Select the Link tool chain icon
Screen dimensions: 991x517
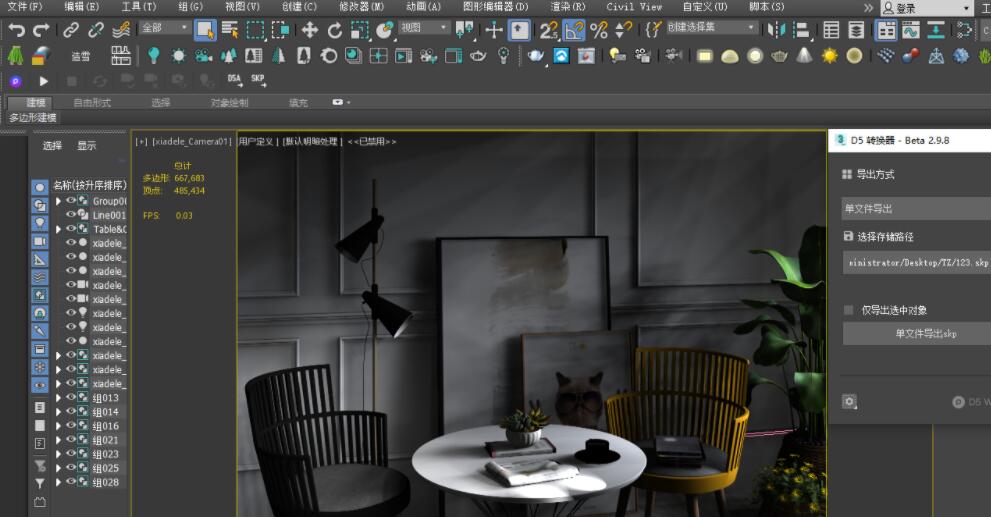[x=71, y=30]
